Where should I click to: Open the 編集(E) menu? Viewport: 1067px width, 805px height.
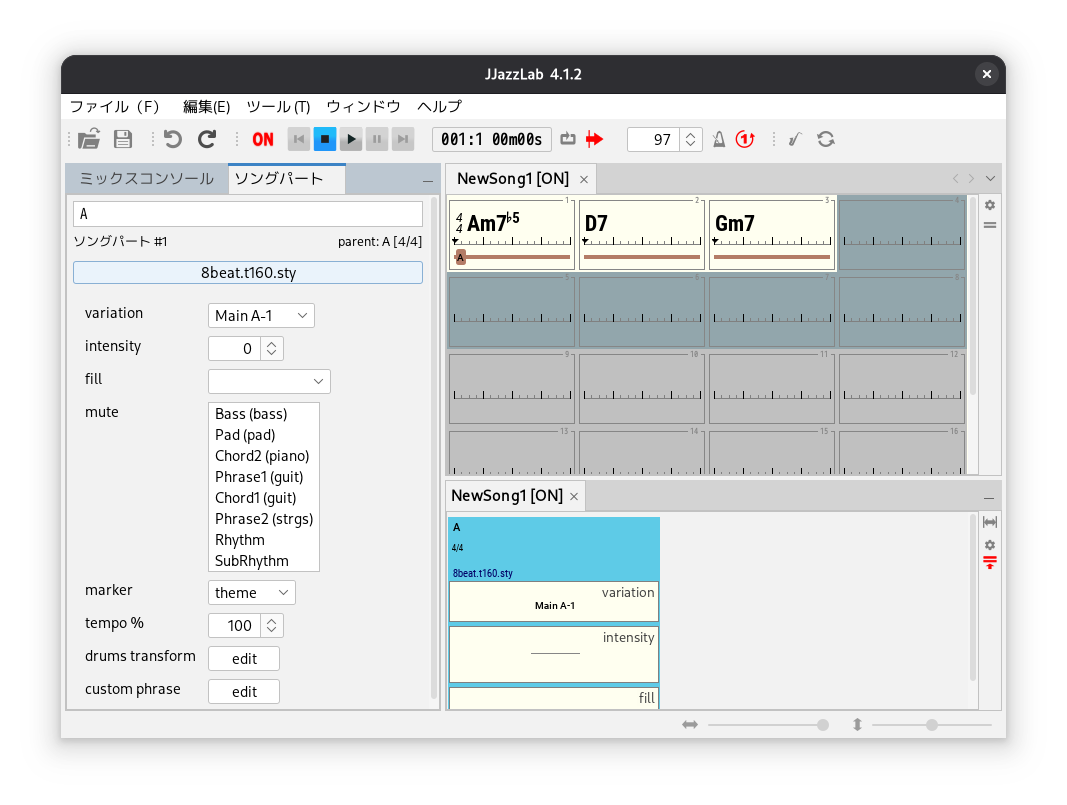click(206, 107)
